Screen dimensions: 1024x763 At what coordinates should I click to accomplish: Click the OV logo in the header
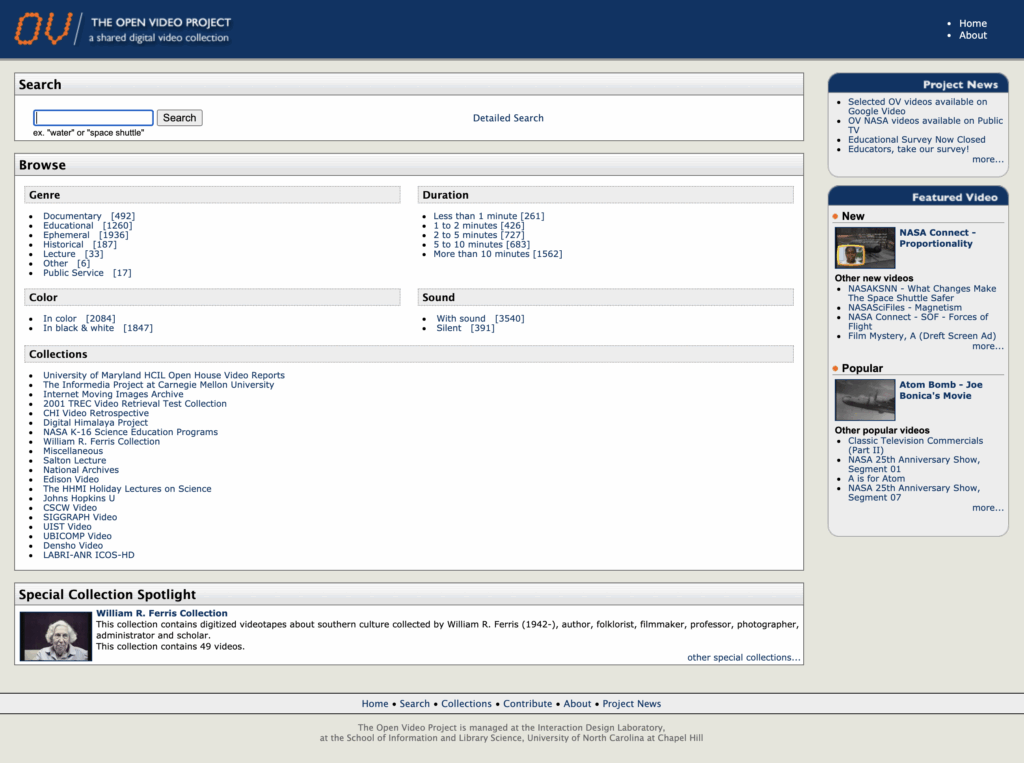43,29
